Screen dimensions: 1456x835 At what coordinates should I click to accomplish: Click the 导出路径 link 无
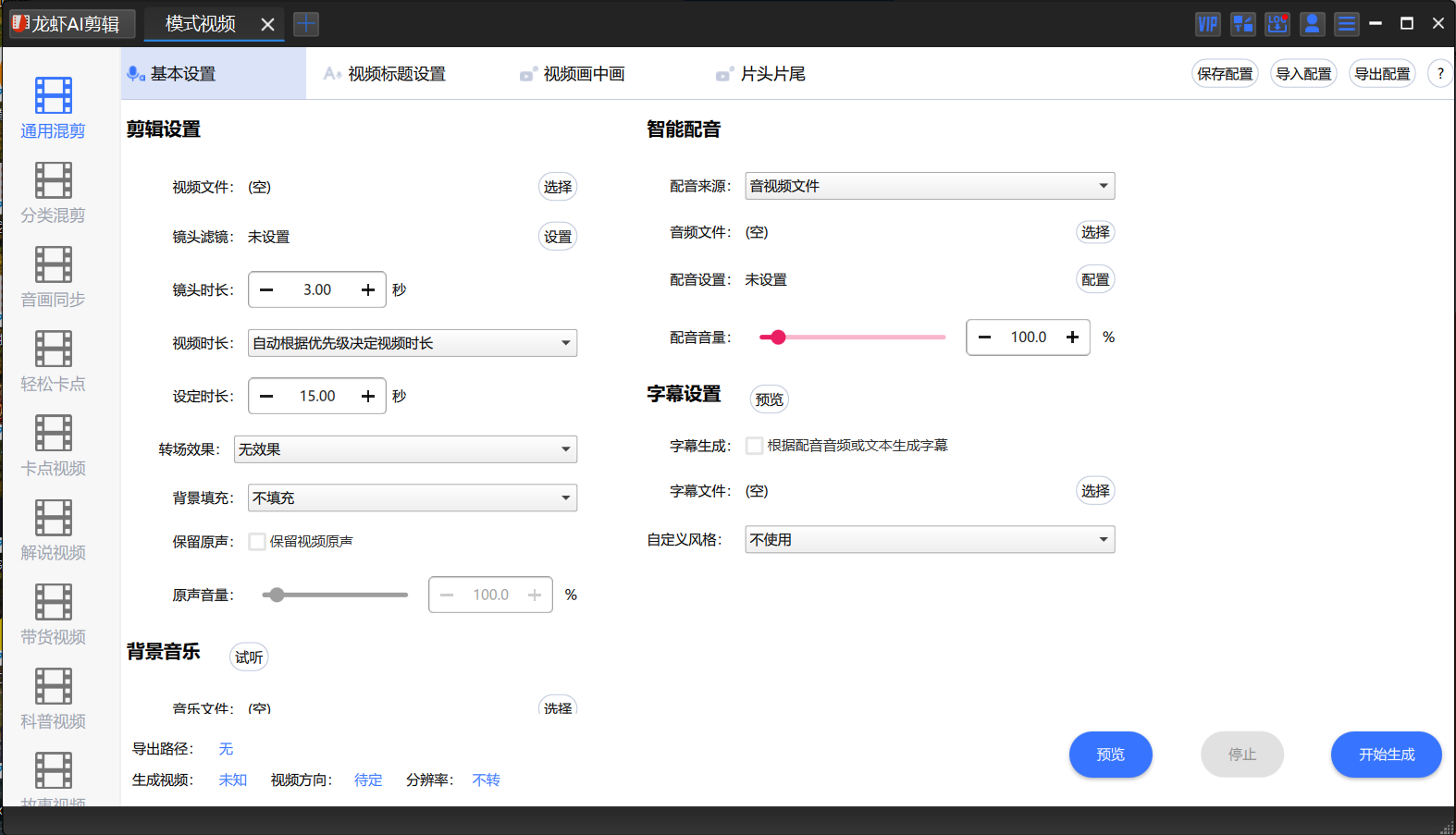[226, 749]
